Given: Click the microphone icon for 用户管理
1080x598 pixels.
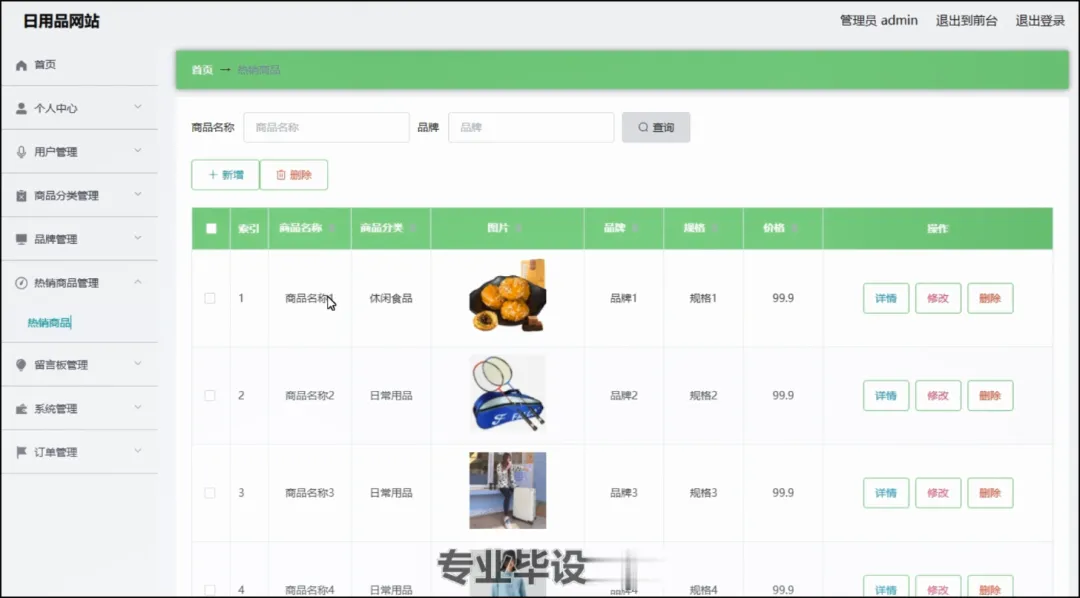Looking at the screenshot, I should pyautogui.click(x=21, y=152).
